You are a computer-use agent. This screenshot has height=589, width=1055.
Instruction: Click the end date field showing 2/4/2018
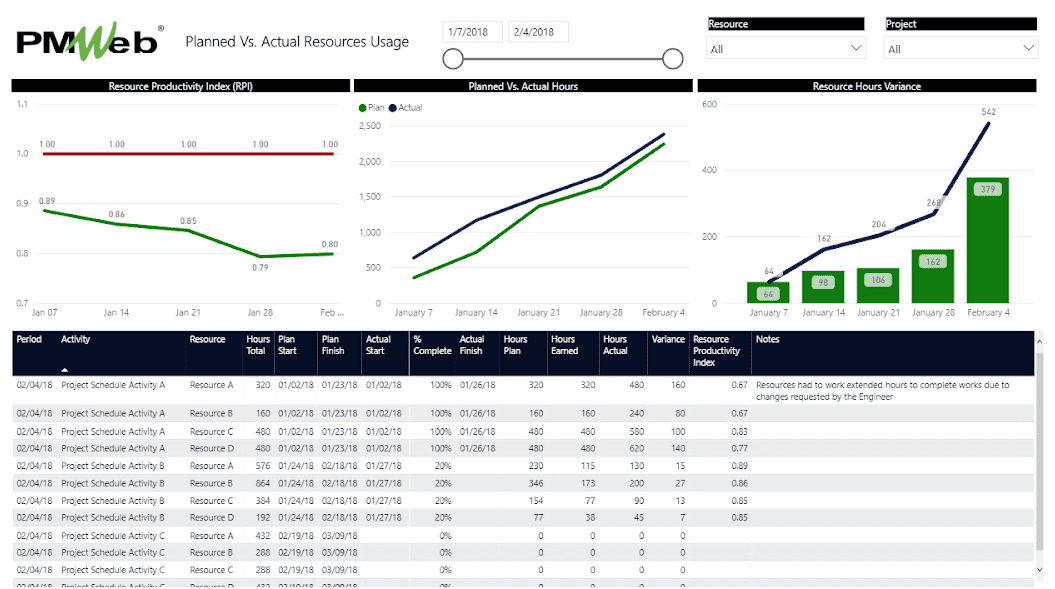pyautogui.click(x=538, y=32)
